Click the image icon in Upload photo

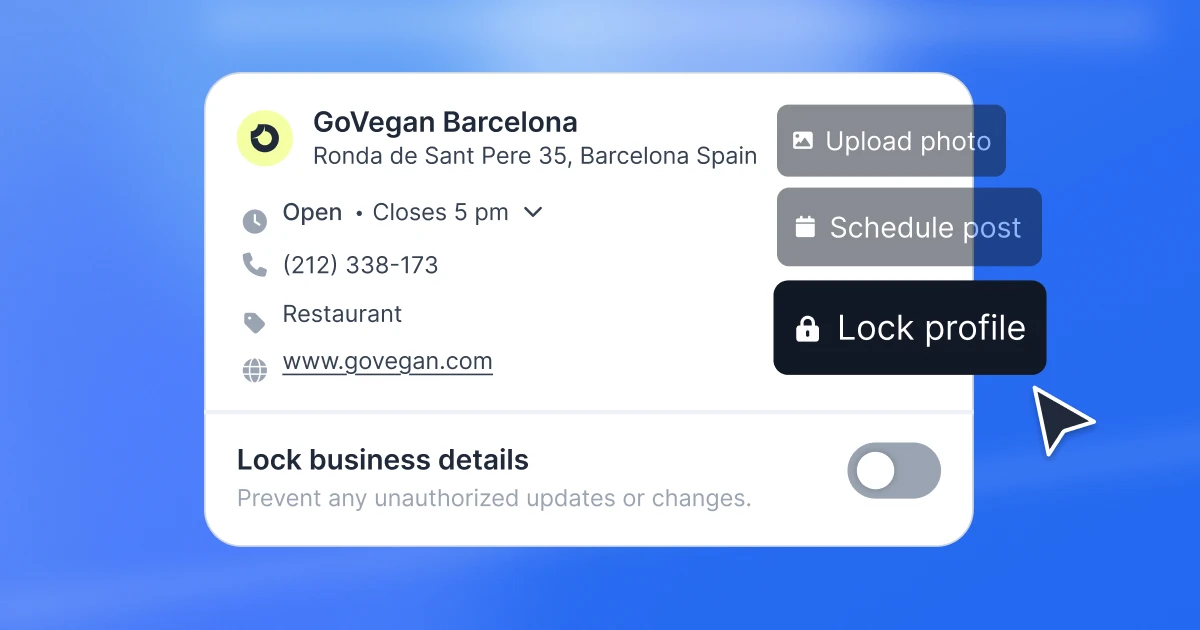802,141
